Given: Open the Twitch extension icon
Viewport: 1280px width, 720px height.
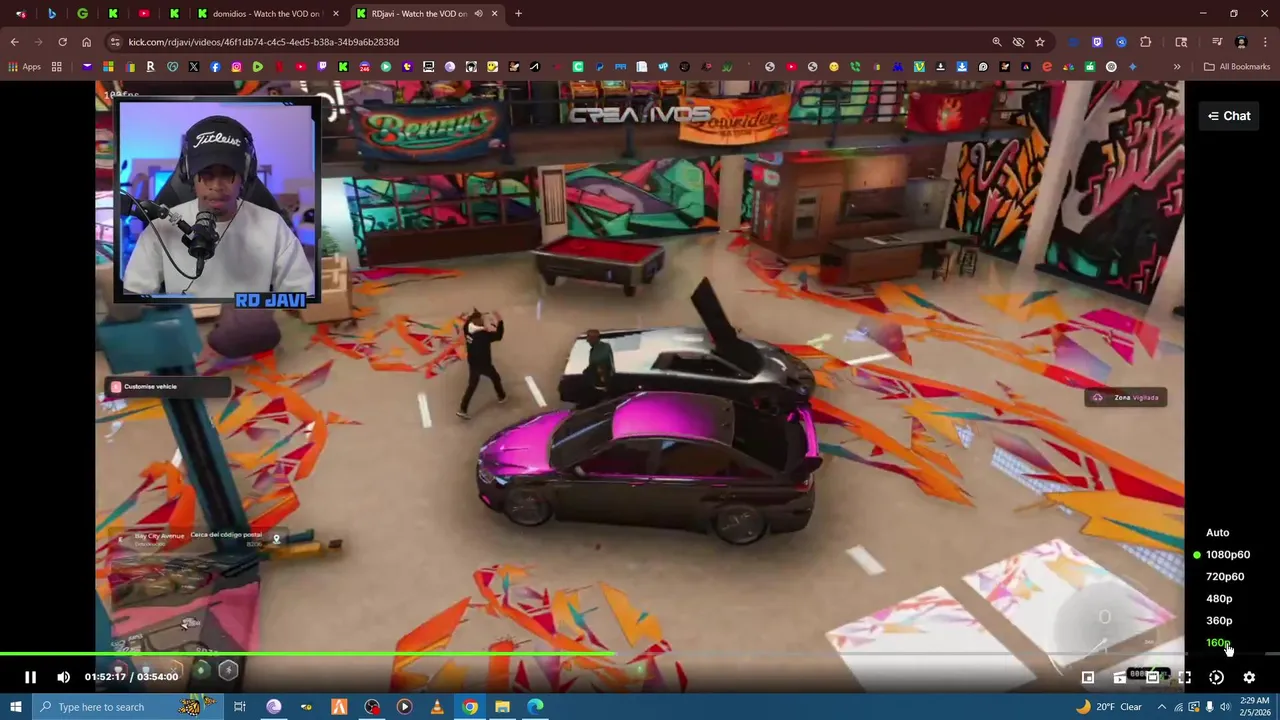Looking at the screenshot, I should [x=1097, y=42].
